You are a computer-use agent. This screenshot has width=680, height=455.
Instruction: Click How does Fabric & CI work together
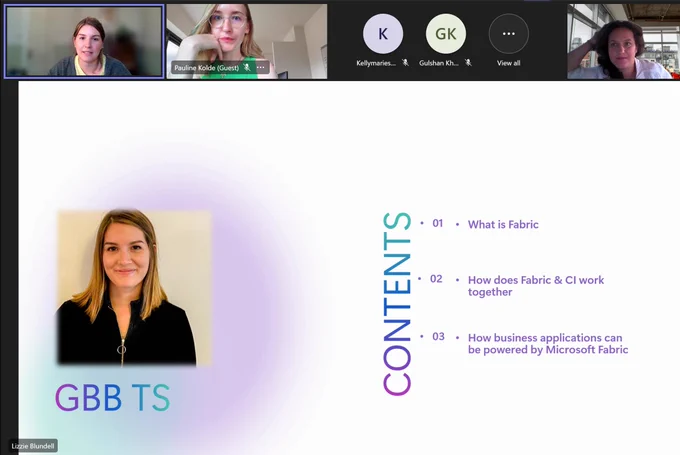point(536,286)
